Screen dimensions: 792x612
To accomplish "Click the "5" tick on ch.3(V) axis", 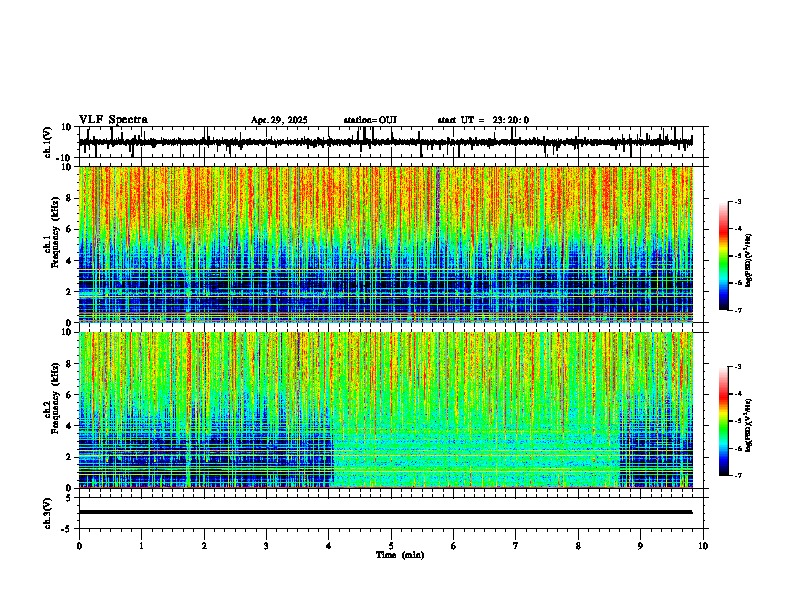I will tap(69, 498).
